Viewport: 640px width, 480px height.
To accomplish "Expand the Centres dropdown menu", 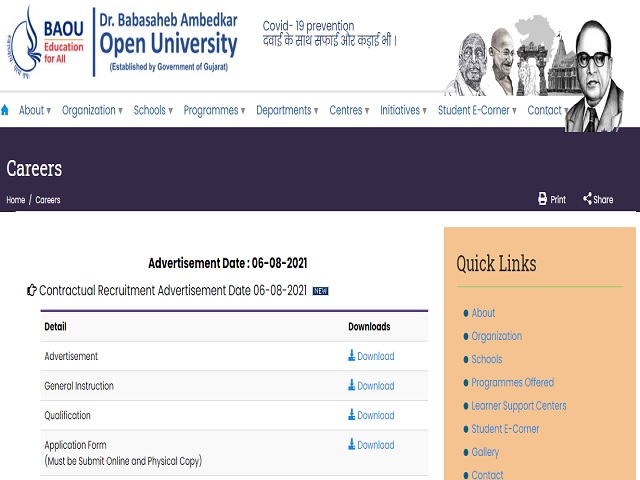I will [x=349, y=110].
